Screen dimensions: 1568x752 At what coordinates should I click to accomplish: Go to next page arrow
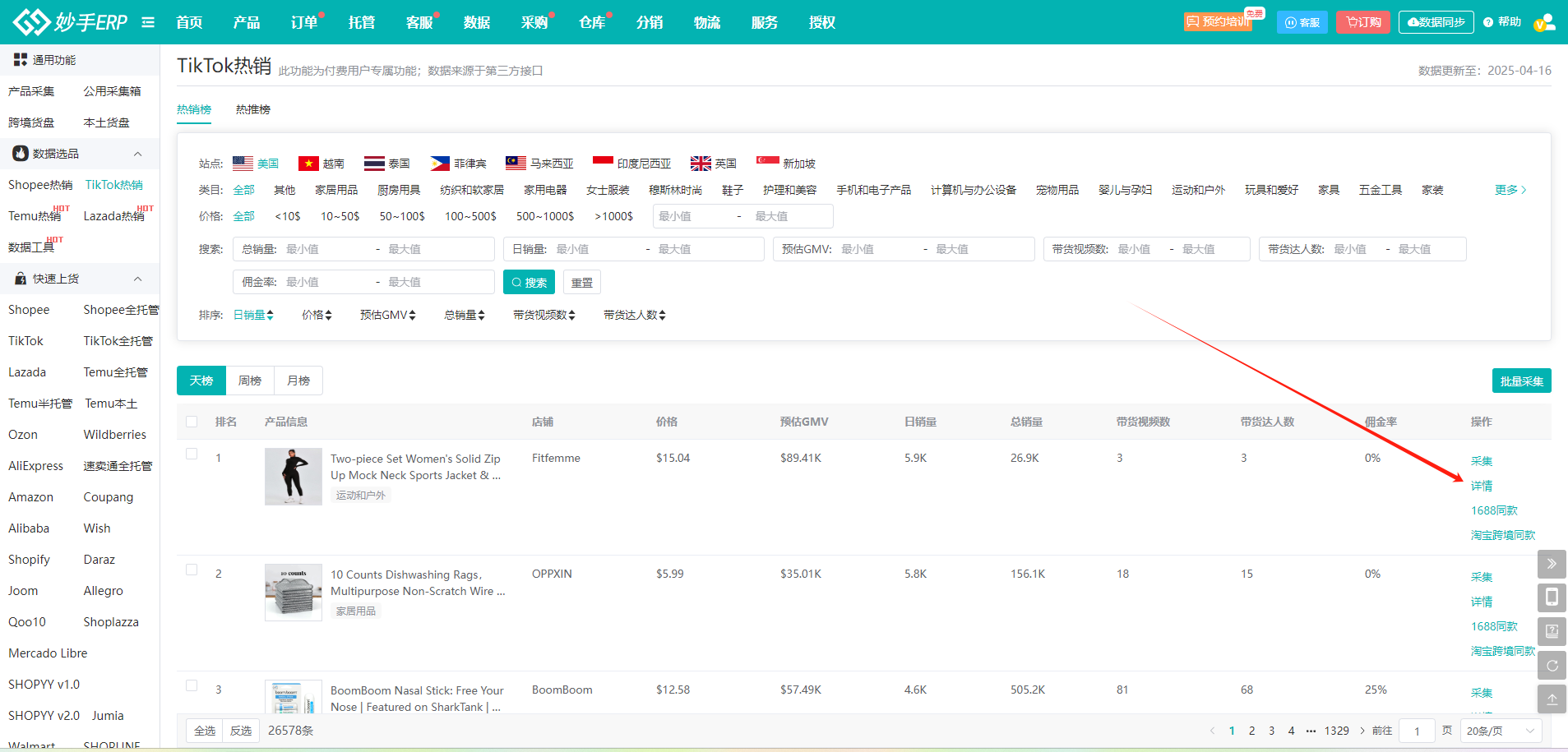point(1362,731)
